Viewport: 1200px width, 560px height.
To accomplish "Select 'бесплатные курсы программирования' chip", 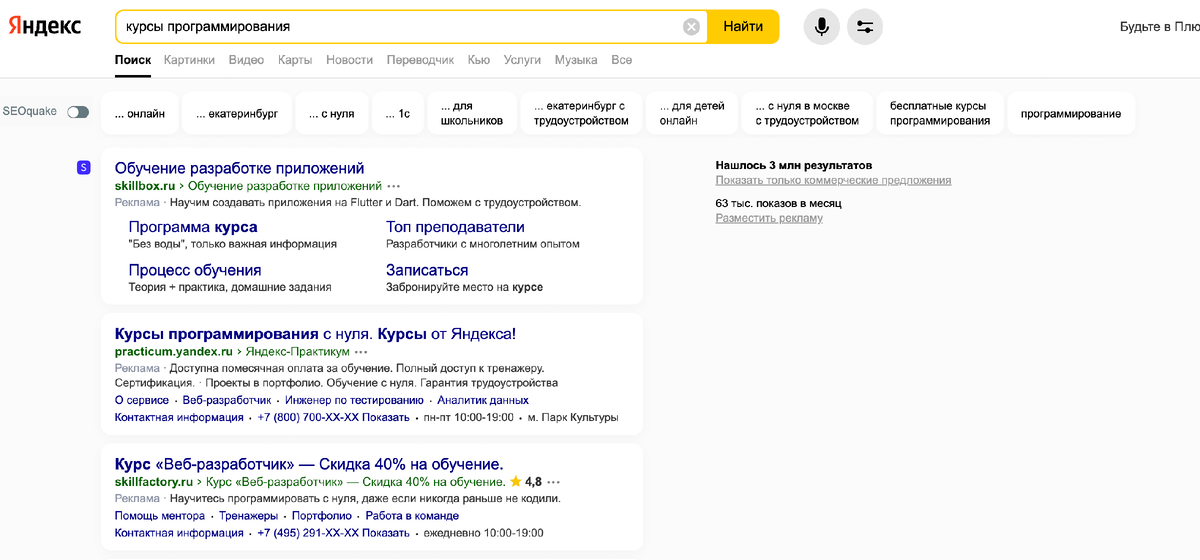I will (940, 113).
